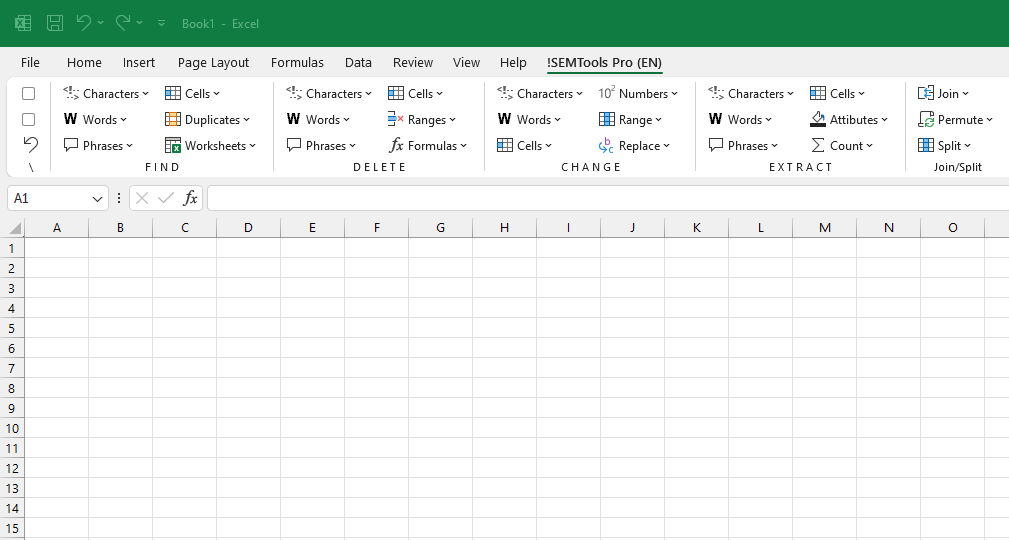Open CHANGE Range menu
Viewport: 1009px width, 540px height.
coord(630,119)
